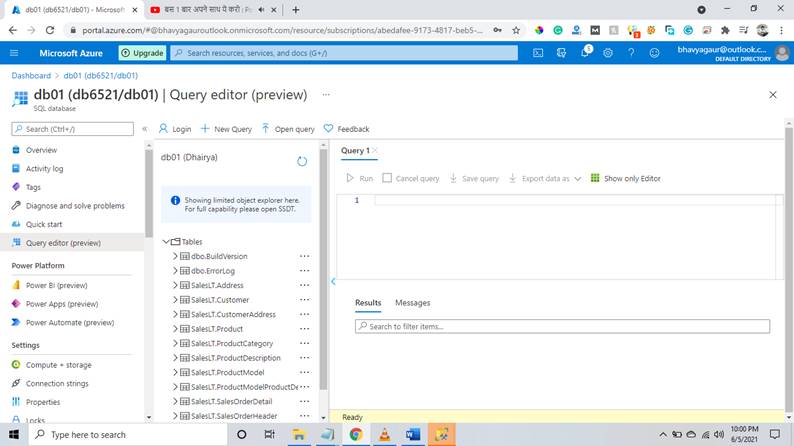Open Directory and subscription filter icon

[x=561, y=53]
